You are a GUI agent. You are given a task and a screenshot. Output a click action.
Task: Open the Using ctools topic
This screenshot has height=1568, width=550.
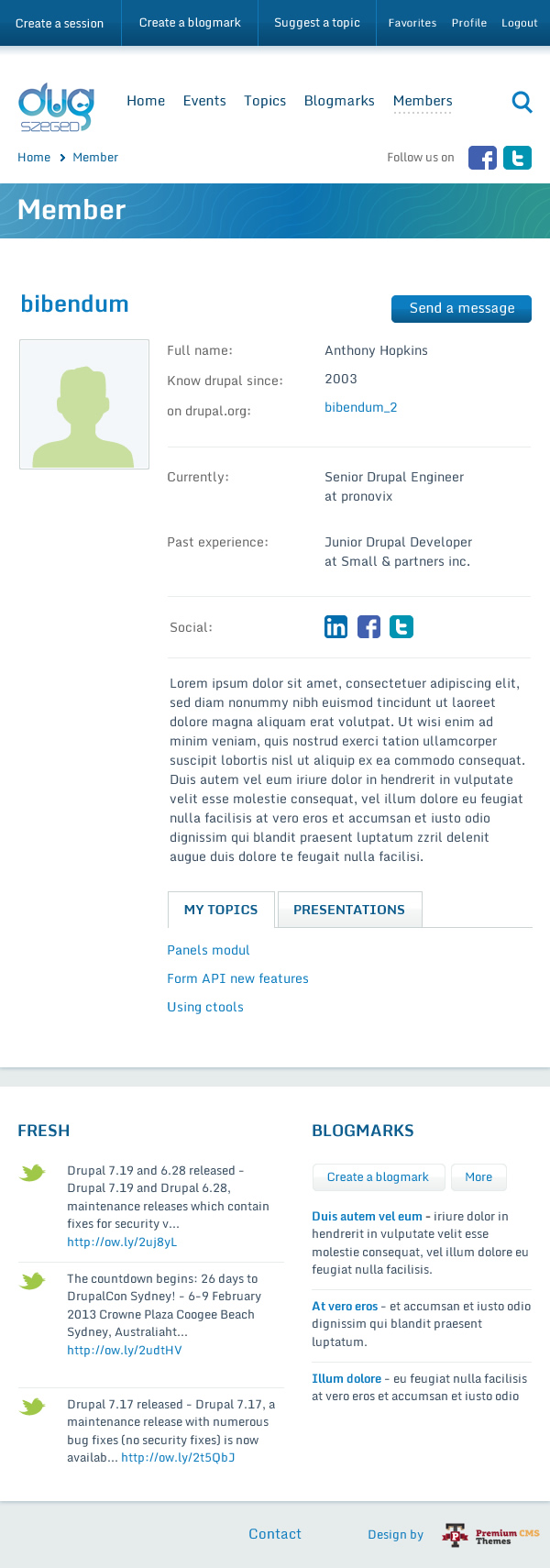[205, 1007]
